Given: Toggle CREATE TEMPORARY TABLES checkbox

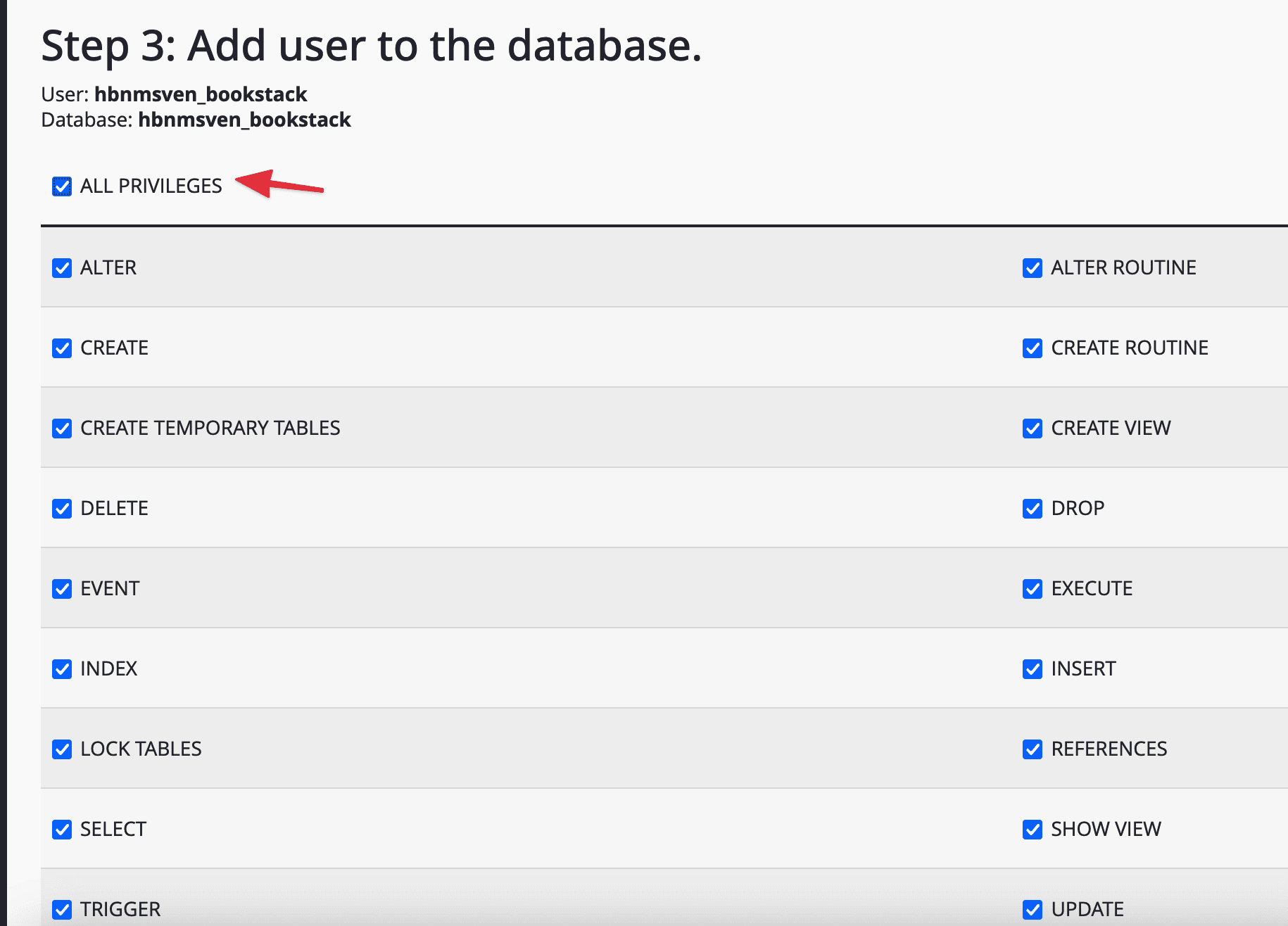Looking at the screenshot, I should pyautogui.click(x=62, y=429).
